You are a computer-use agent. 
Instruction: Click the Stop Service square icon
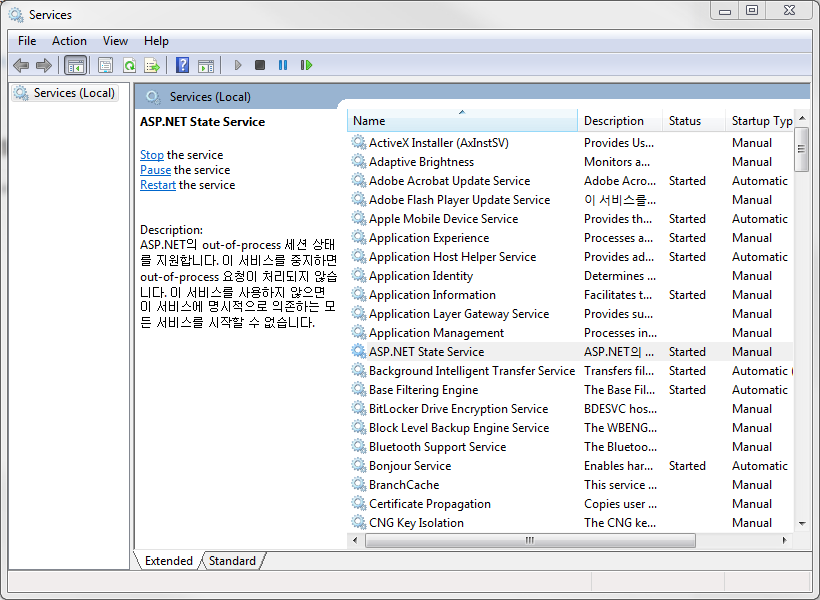click(260, 65)
